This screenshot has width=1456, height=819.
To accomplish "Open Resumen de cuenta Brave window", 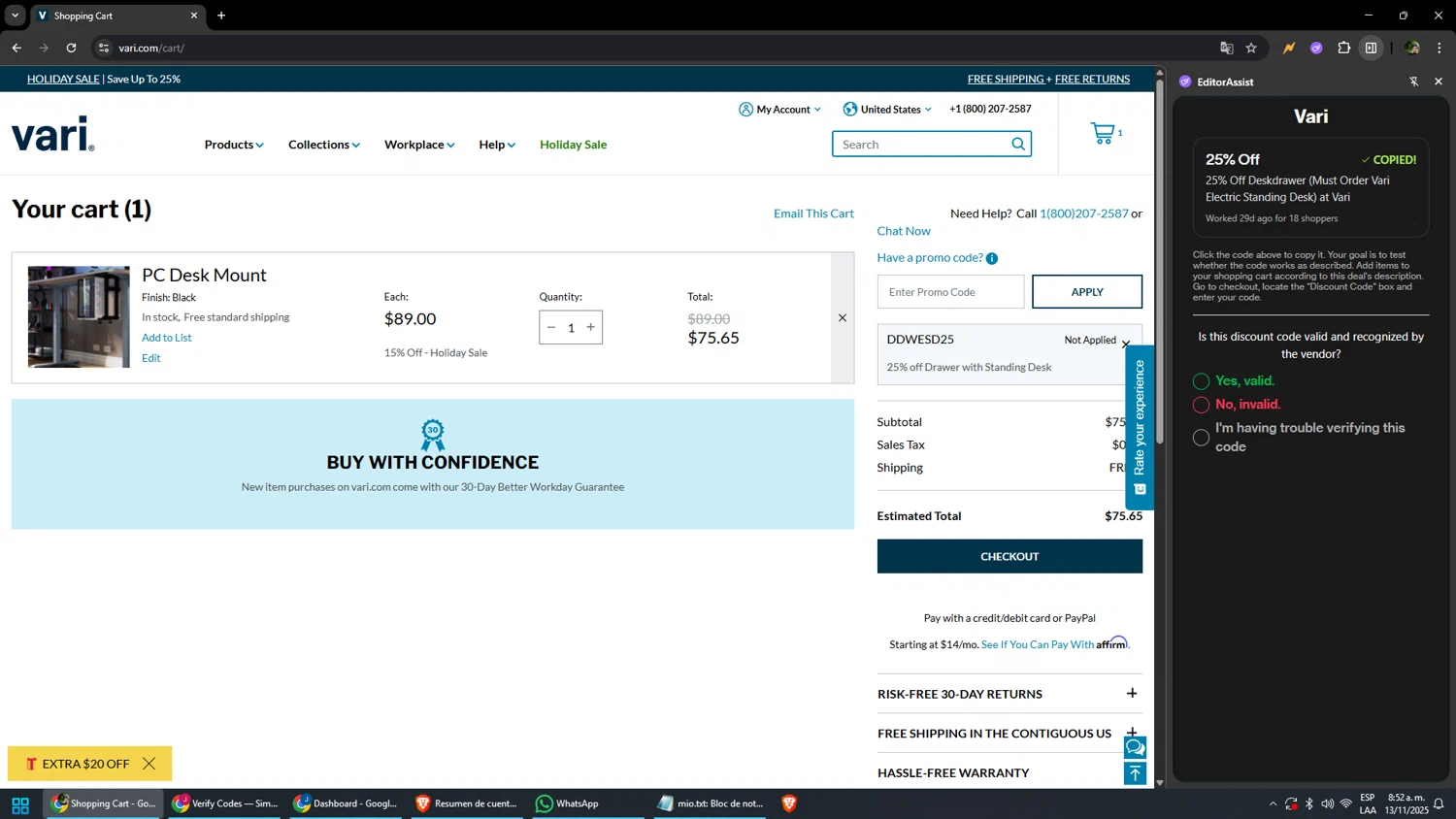I will click(466, 803).
